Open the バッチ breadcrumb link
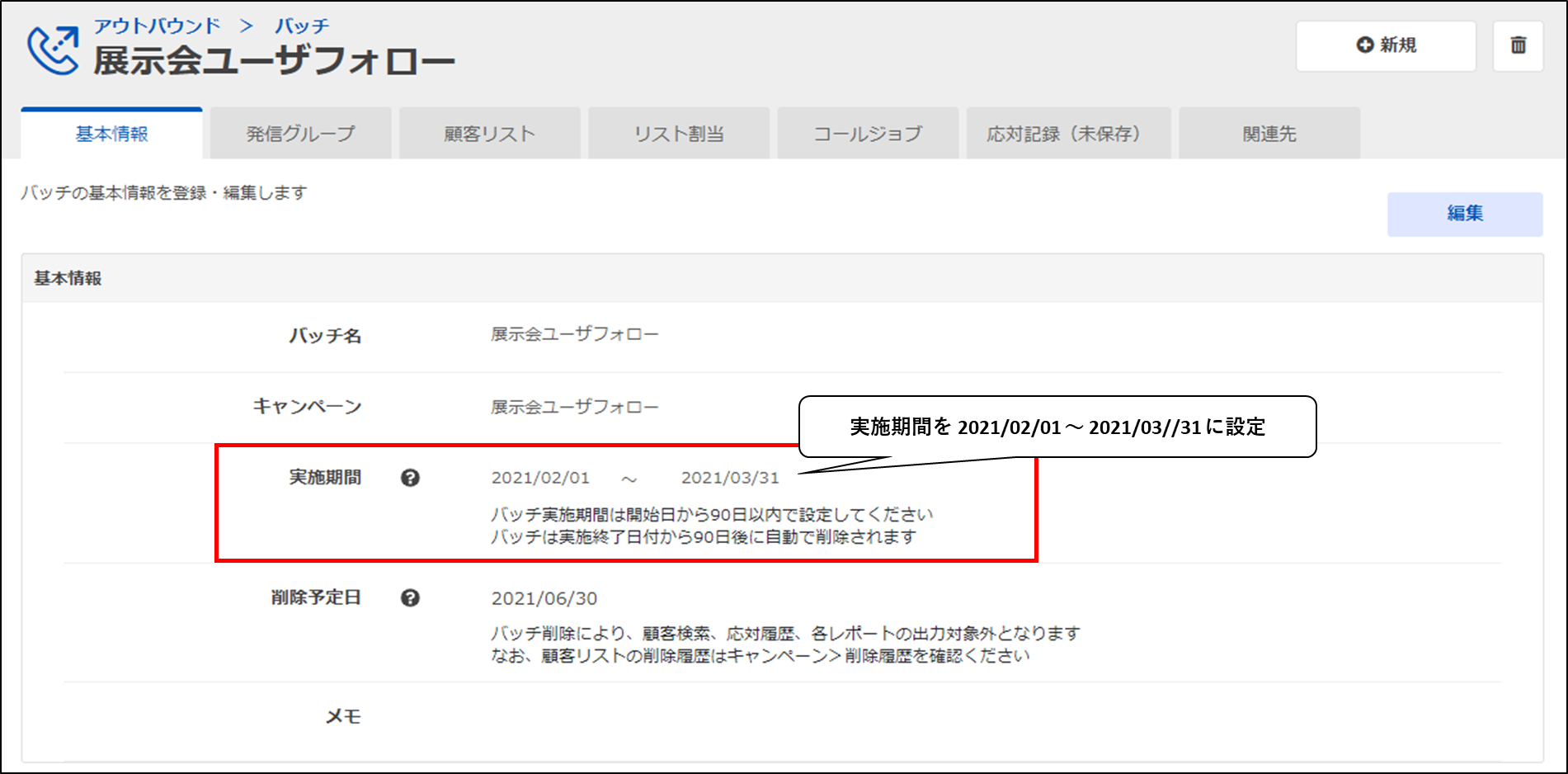1568x774 pixels. [302, 26]
